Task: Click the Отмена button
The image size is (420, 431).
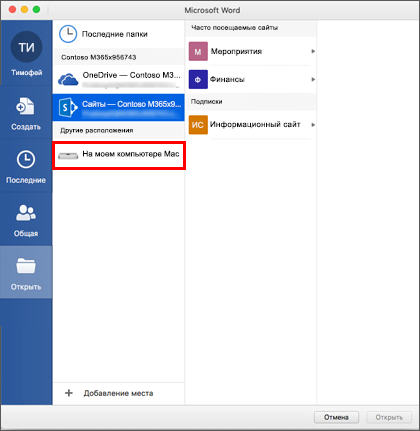Action: (336, 417)
